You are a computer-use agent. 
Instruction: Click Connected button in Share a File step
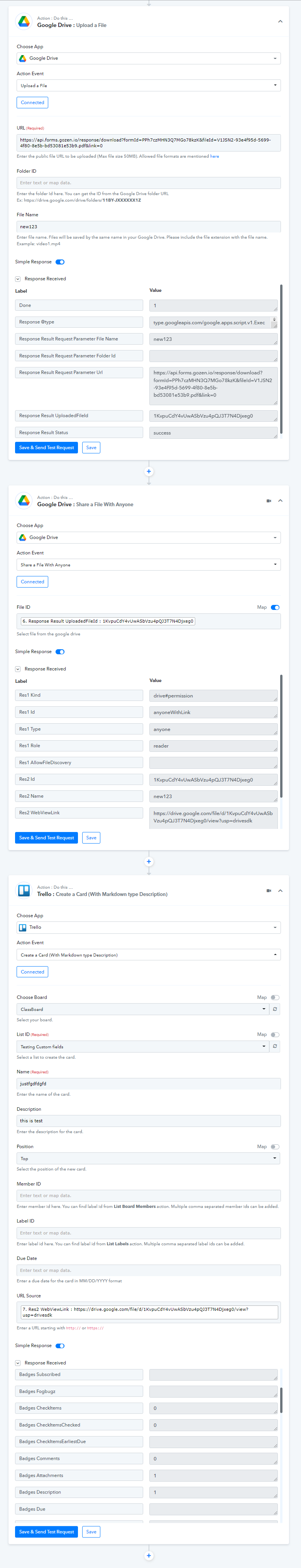click(x=32, y=582)
